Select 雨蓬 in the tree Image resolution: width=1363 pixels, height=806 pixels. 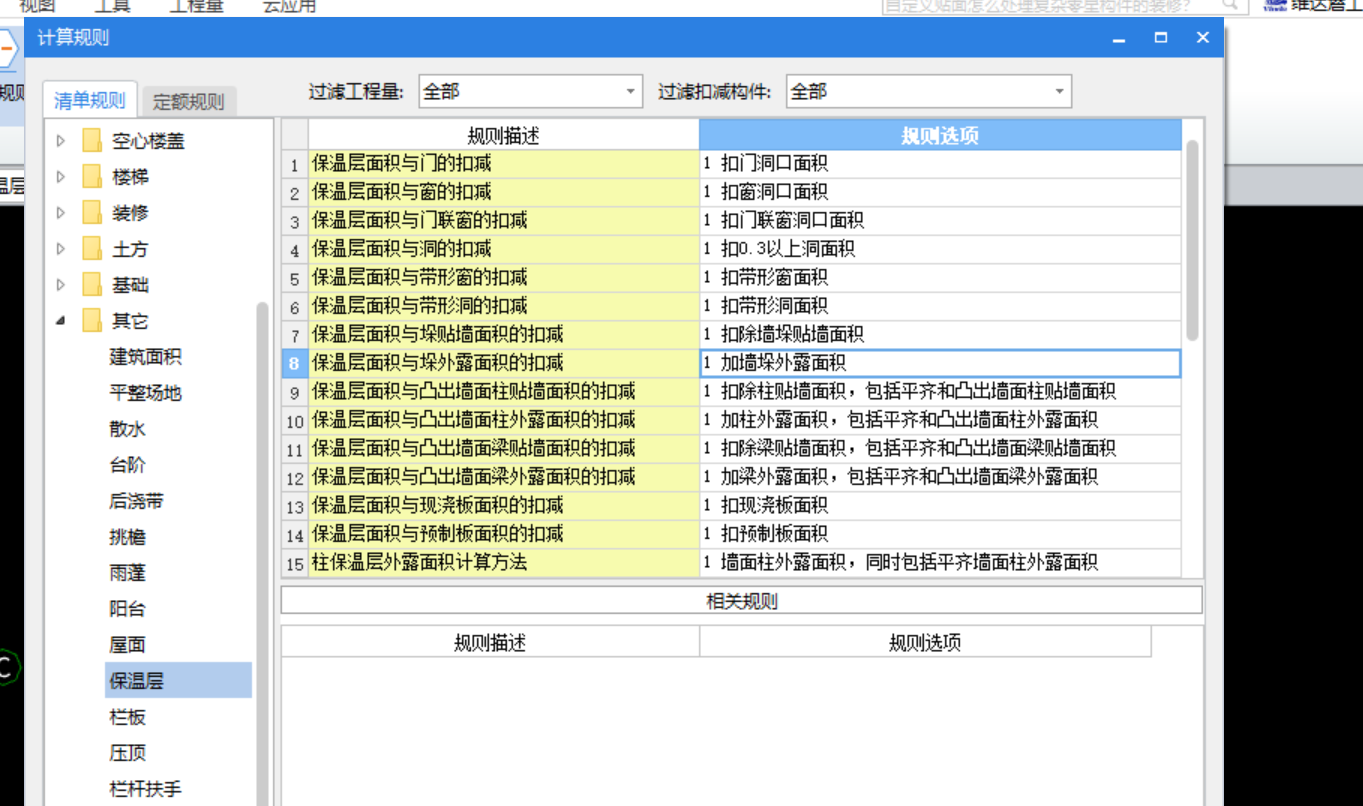[127, 573]
